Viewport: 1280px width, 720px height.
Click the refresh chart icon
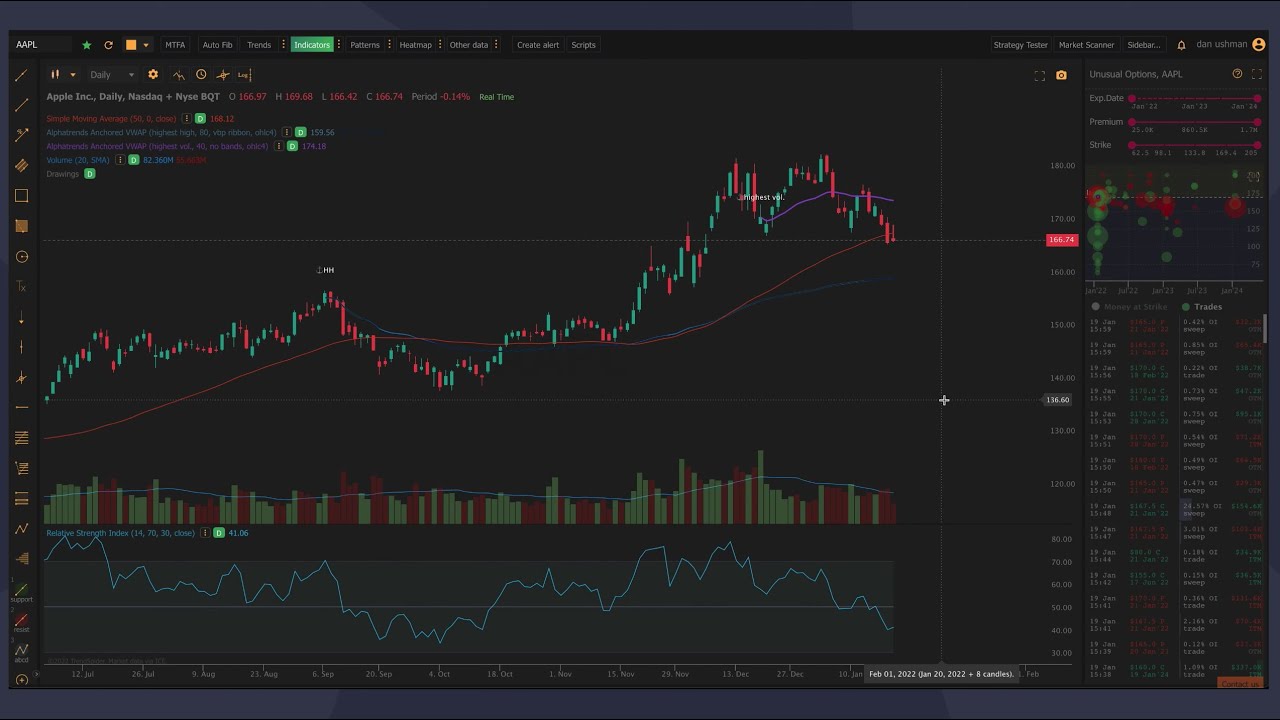pyautogui.click(x=108, y=45)
